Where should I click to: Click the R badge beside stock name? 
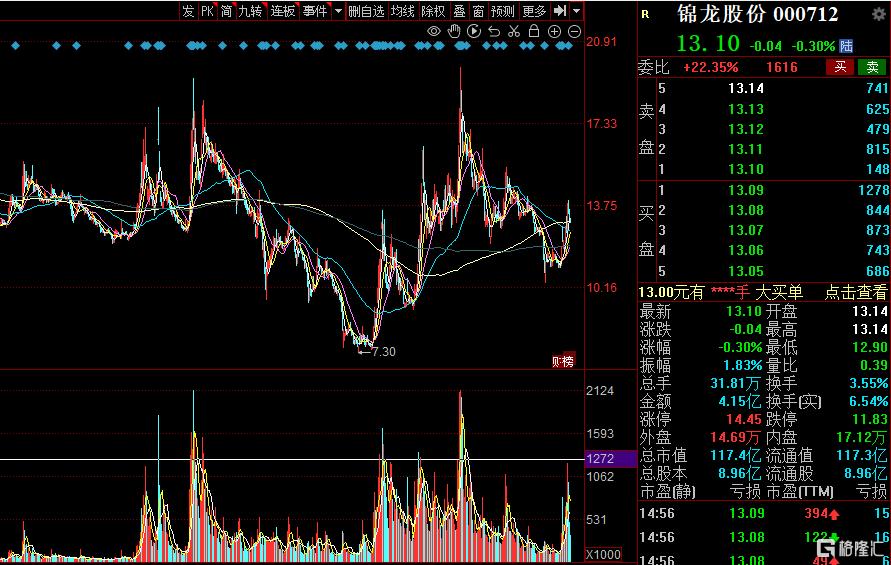tap(645, 15)
